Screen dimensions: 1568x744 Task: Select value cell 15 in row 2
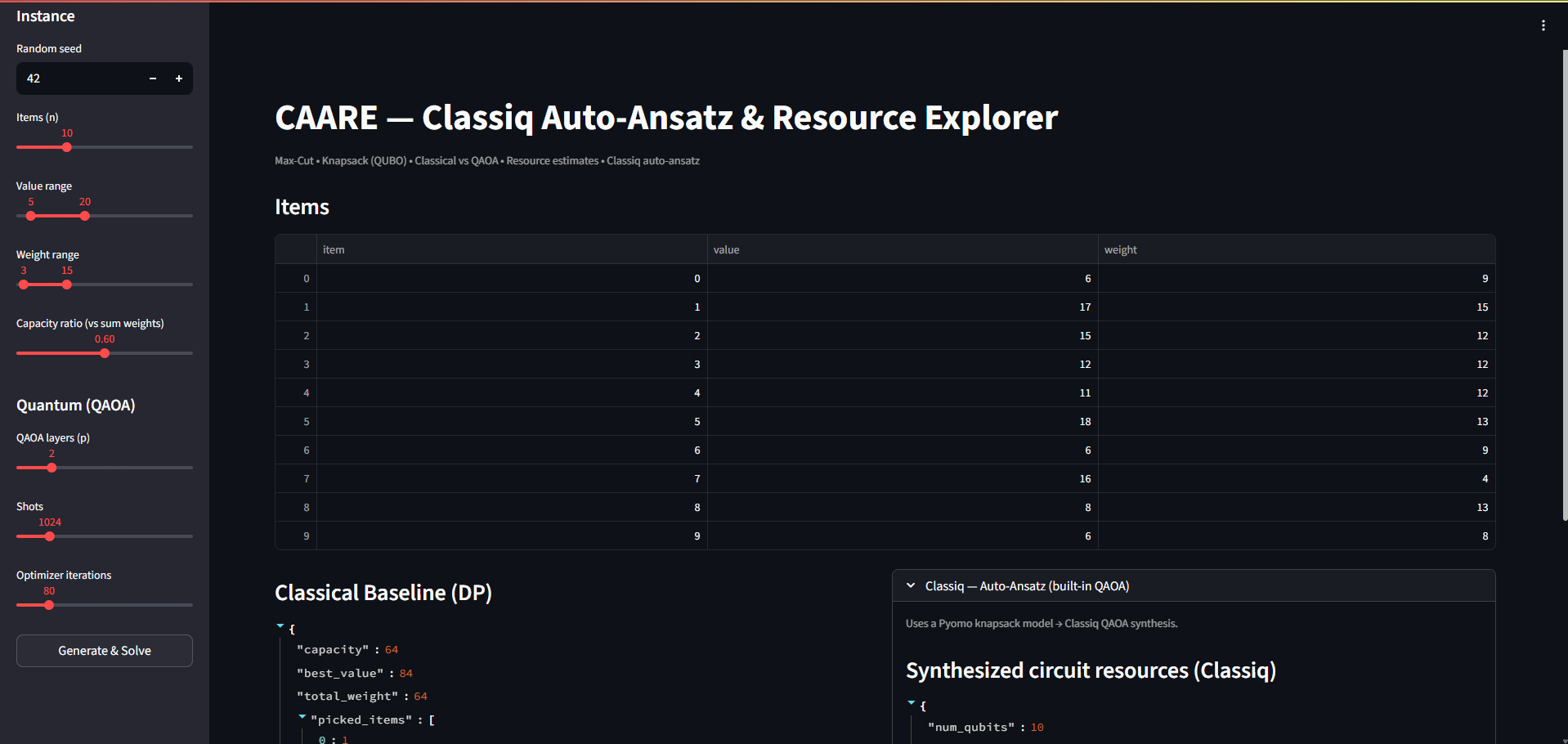[x=903, y=336]
